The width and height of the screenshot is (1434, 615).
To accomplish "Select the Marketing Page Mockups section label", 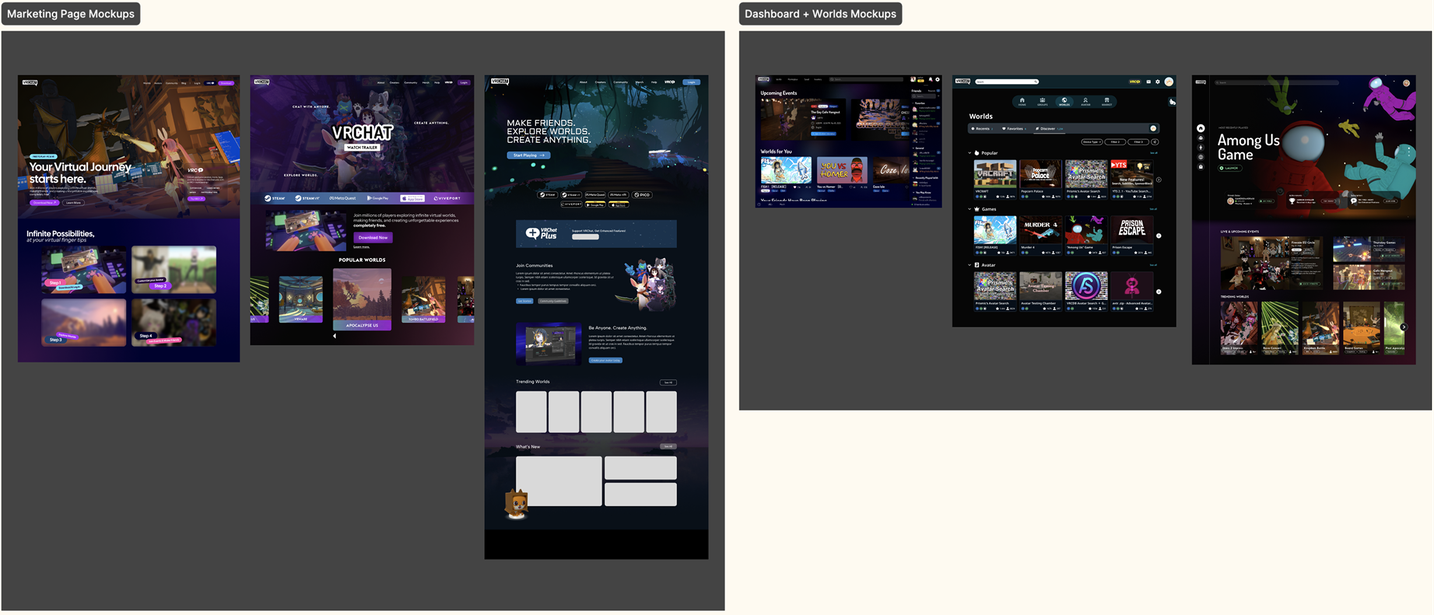I will pos(70,14).
